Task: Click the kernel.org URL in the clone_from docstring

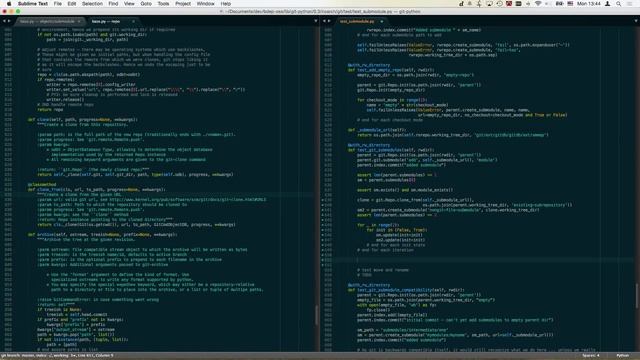Action: (188, 200)
